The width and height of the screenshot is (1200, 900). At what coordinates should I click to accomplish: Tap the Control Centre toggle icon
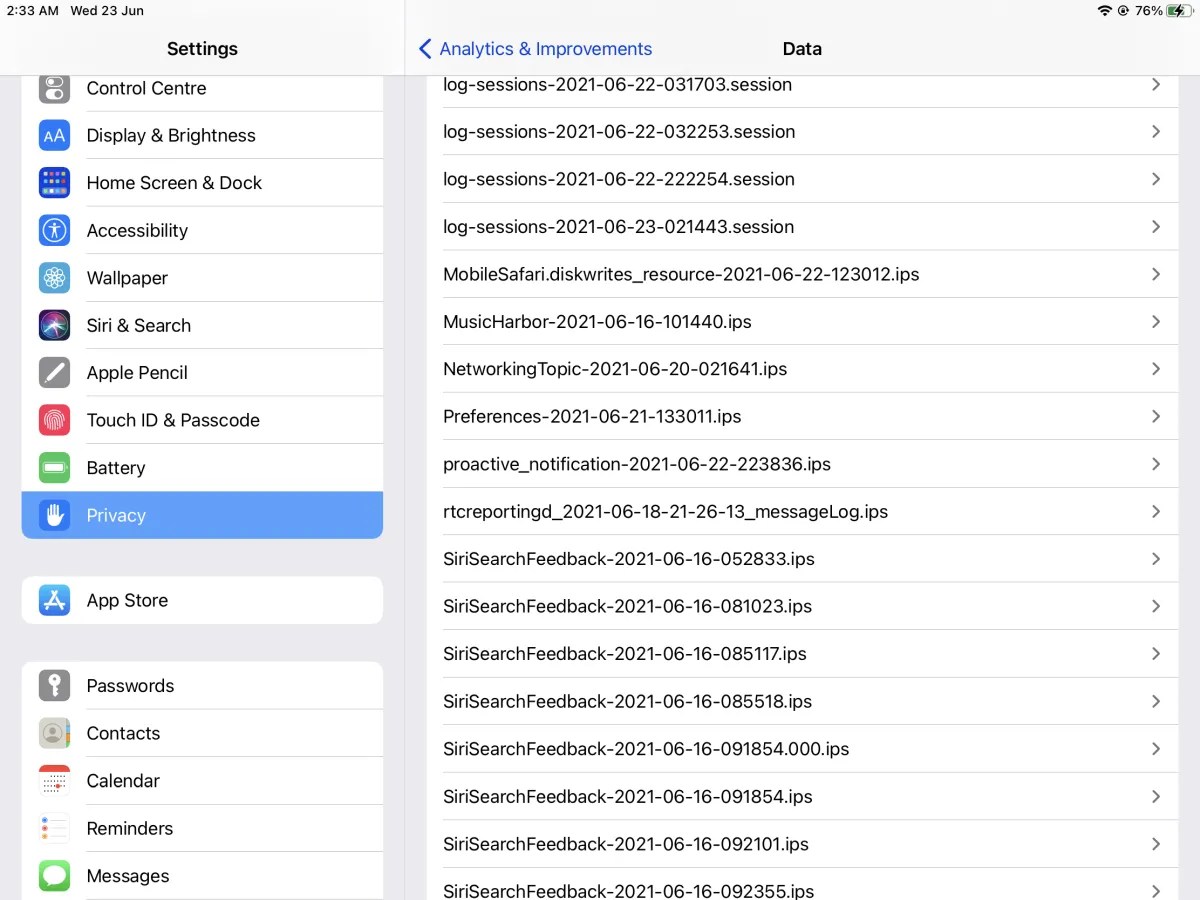point(54,88)
